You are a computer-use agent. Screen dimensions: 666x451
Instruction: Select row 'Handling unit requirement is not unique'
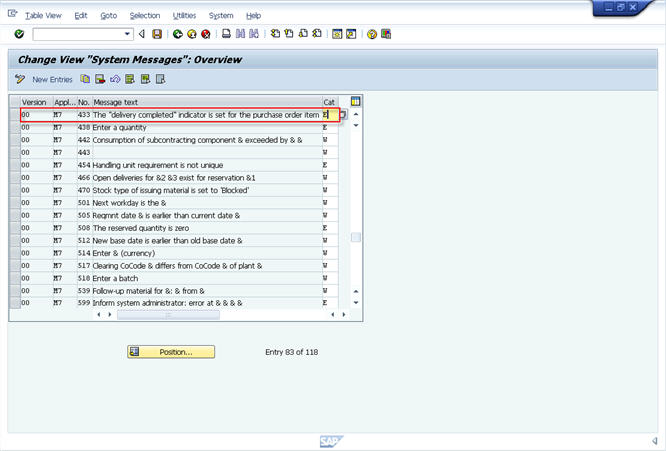pos(14,164)
